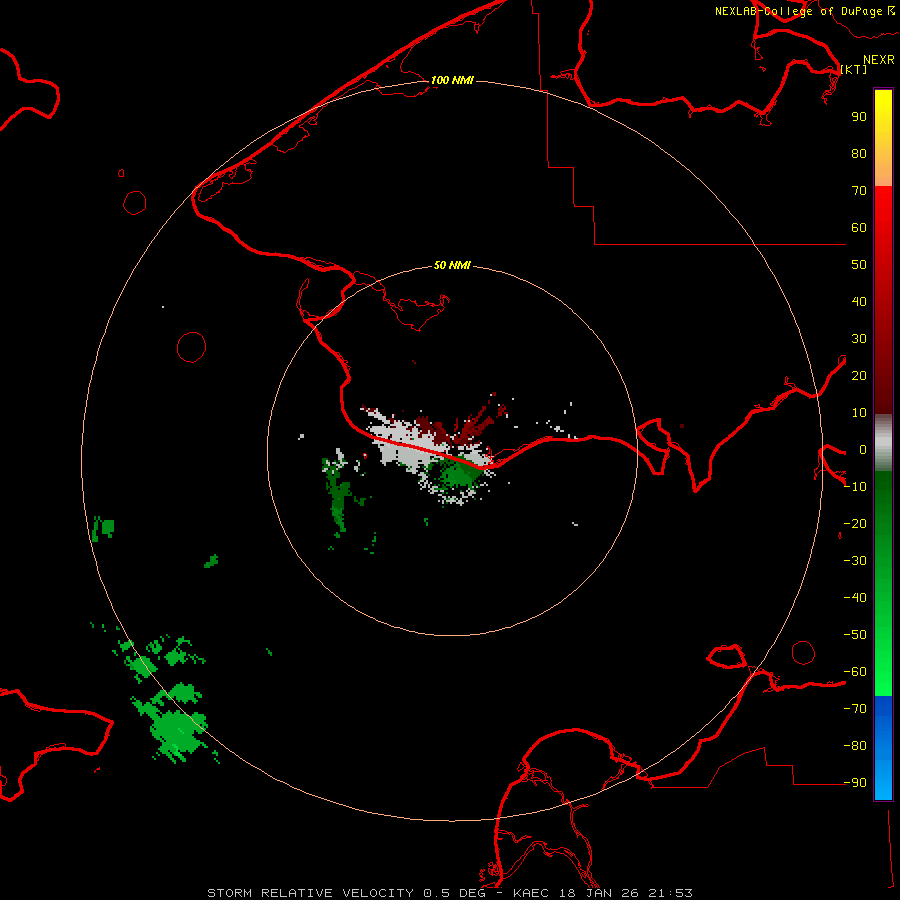Click the -20 value on the velocity scale
900x900 pixels.
pyautogui.click(x=855, y=523)
